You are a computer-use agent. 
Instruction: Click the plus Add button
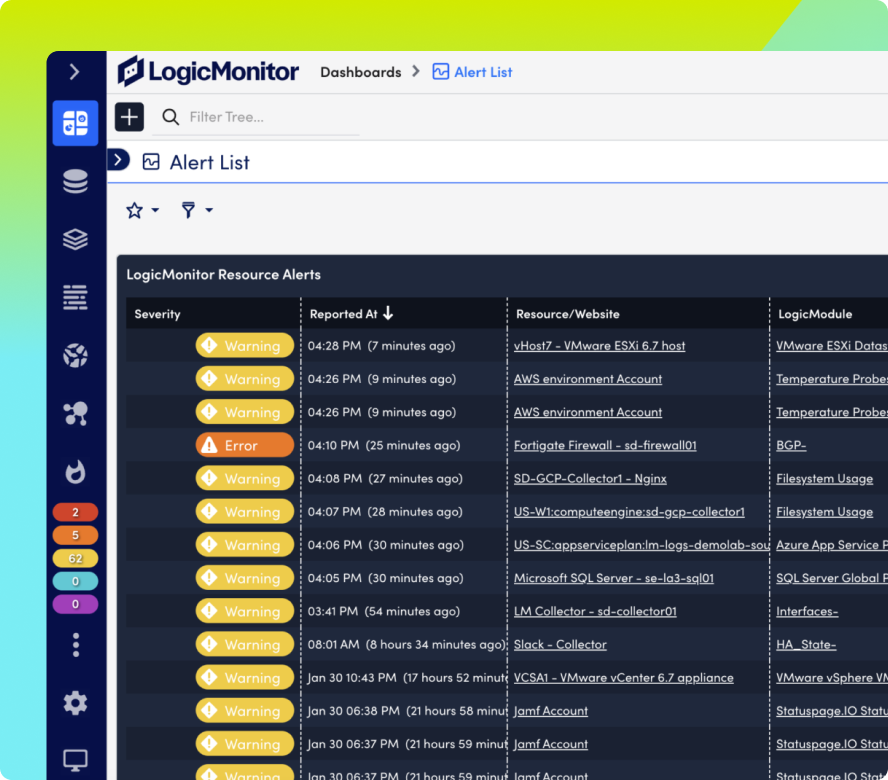point(130,117)
